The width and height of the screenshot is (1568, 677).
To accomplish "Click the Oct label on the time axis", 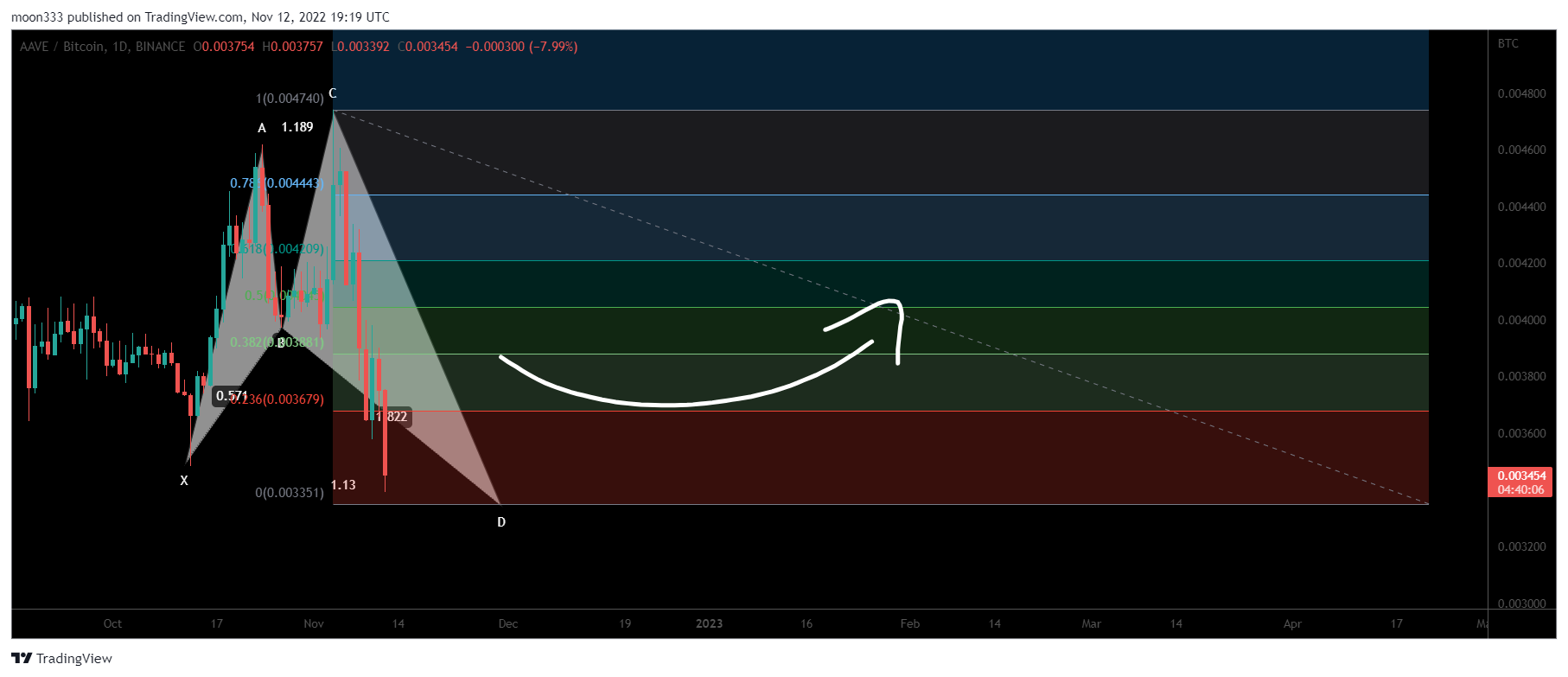I will tap(112, 623).
